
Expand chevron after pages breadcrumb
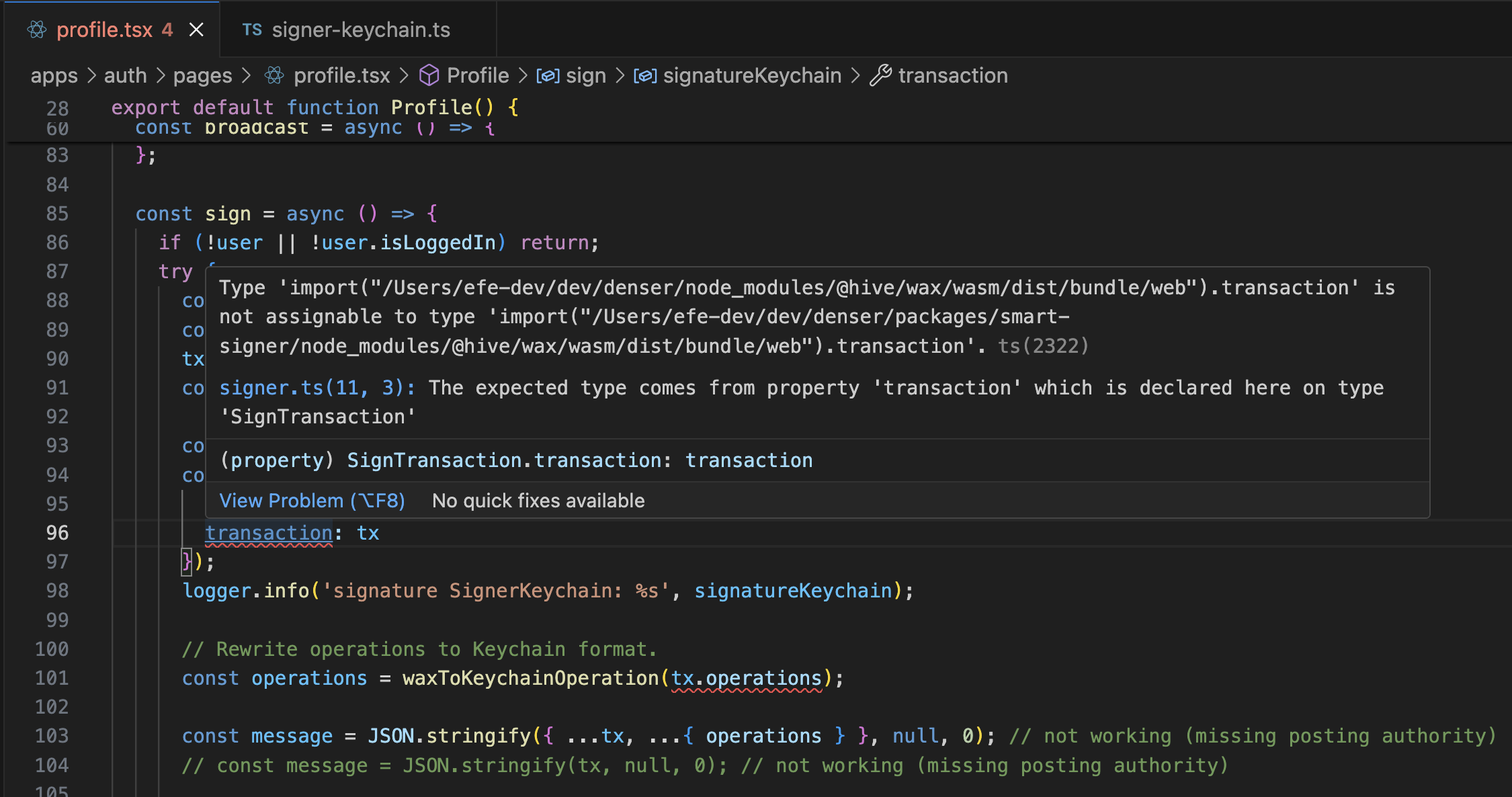click(246, 75)
